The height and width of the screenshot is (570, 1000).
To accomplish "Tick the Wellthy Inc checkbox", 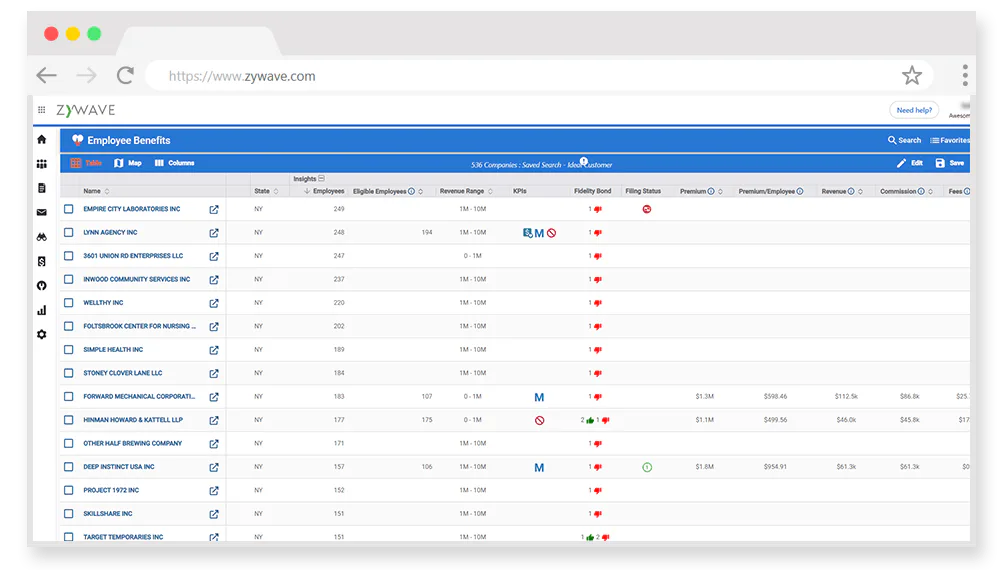I will (x=69, y=302).
